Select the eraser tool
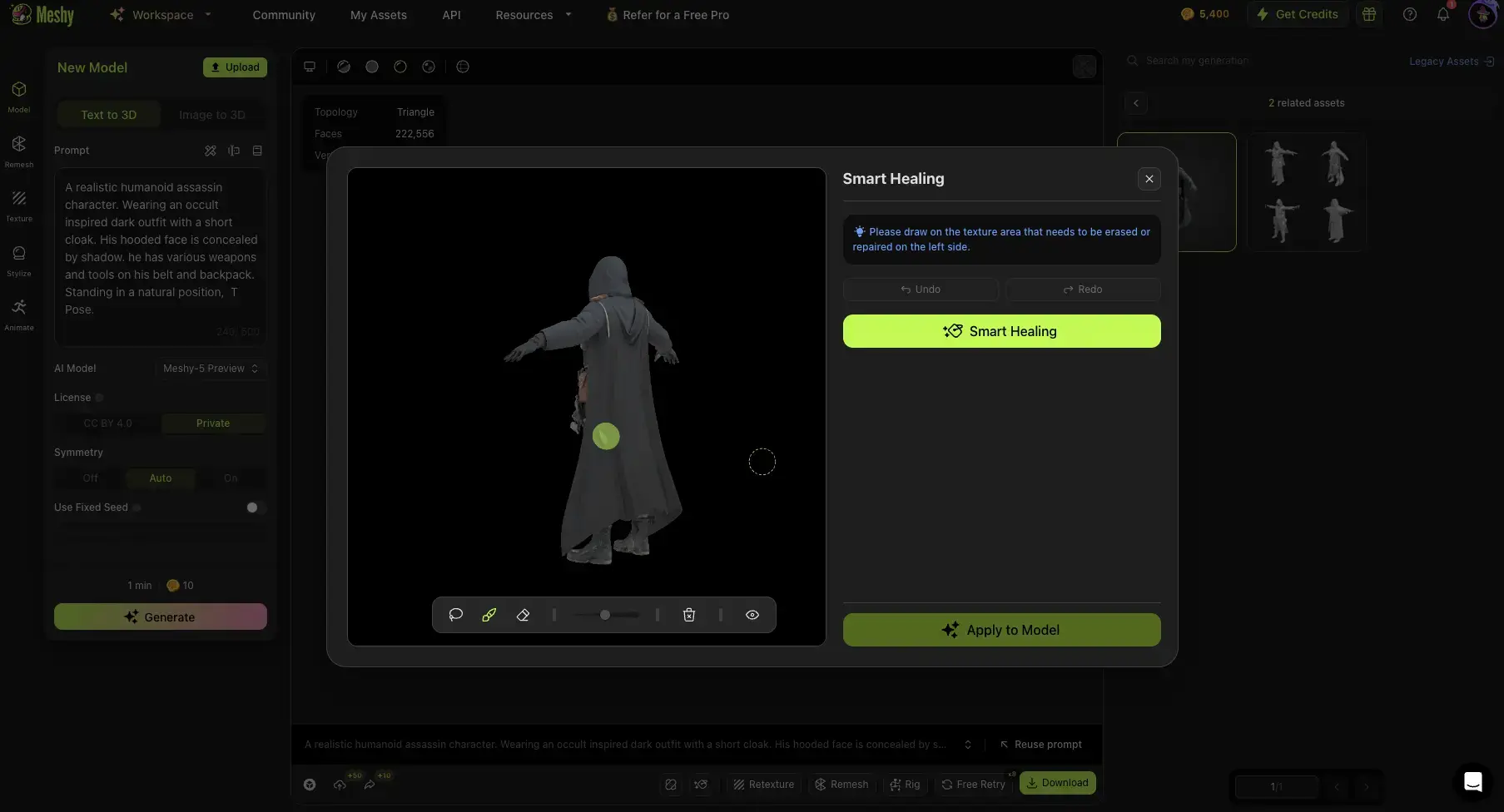Image resolution: width=1504 pixels, height=812 pixels. (523, 615)
